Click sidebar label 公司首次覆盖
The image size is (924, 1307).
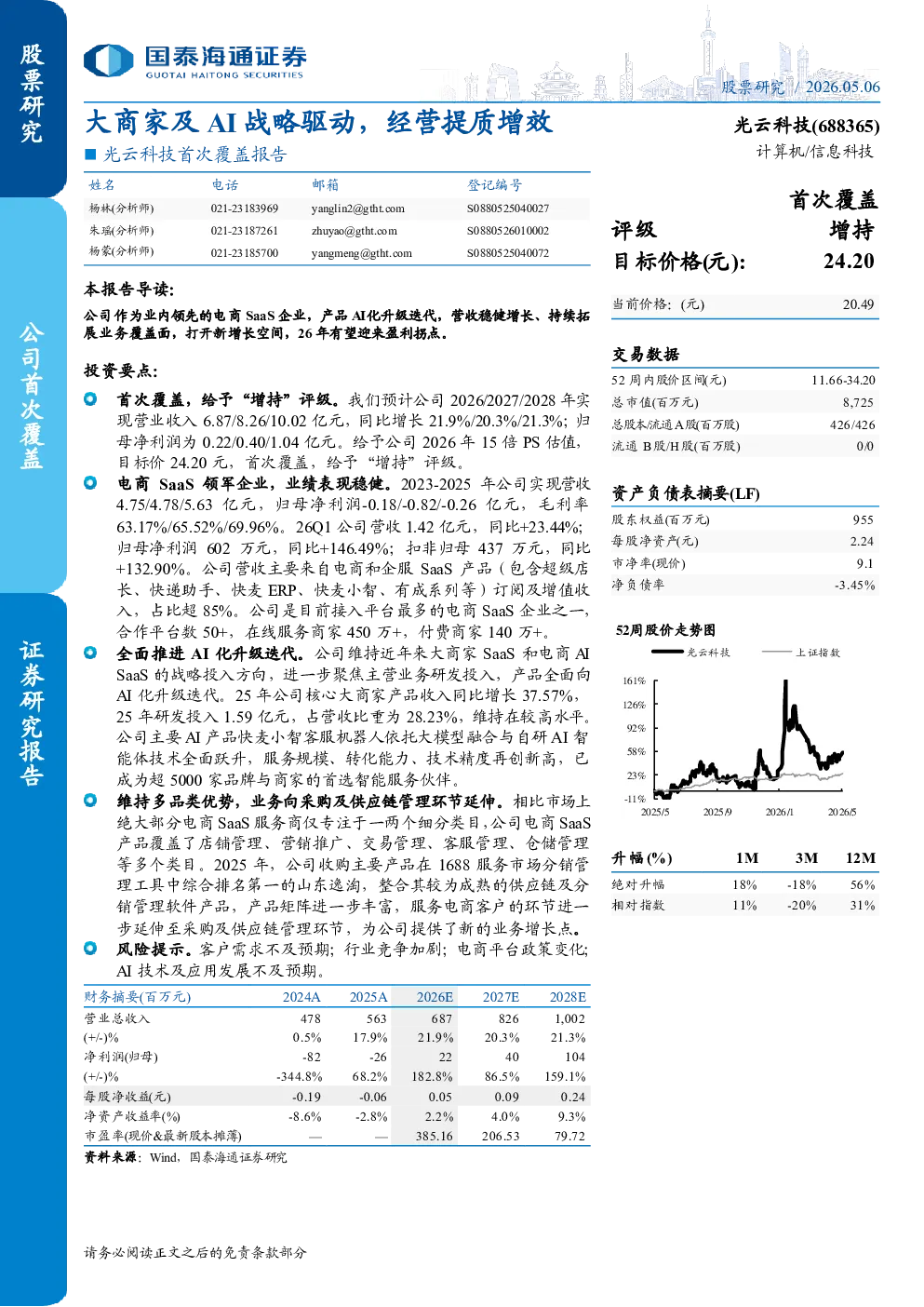[32, 395]
